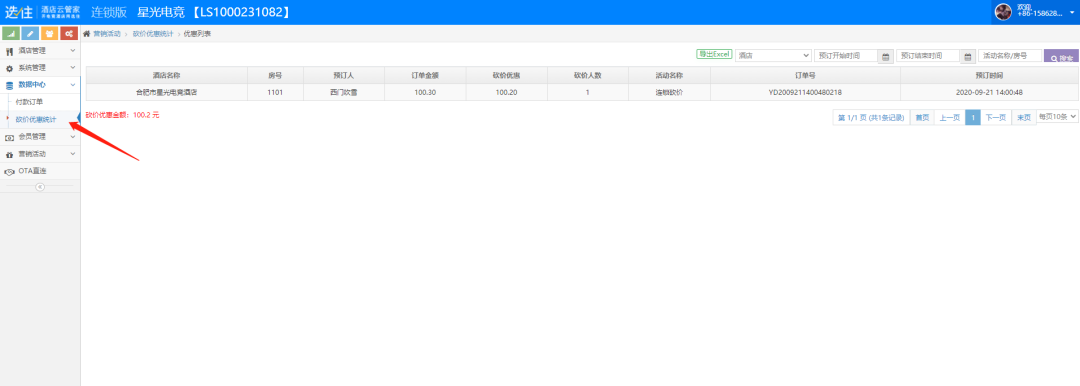Click the 第 1/1 页 record summary
1080x386 pixels.
[x=871, y=117]
